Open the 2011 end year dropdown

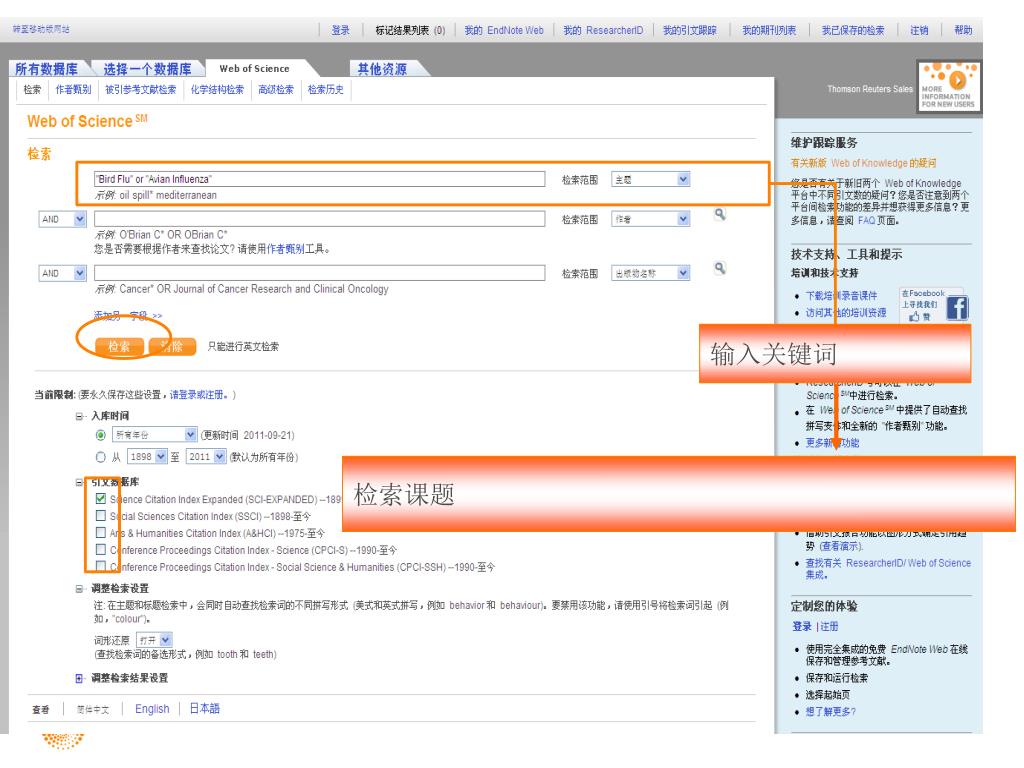tap(206, 456)
